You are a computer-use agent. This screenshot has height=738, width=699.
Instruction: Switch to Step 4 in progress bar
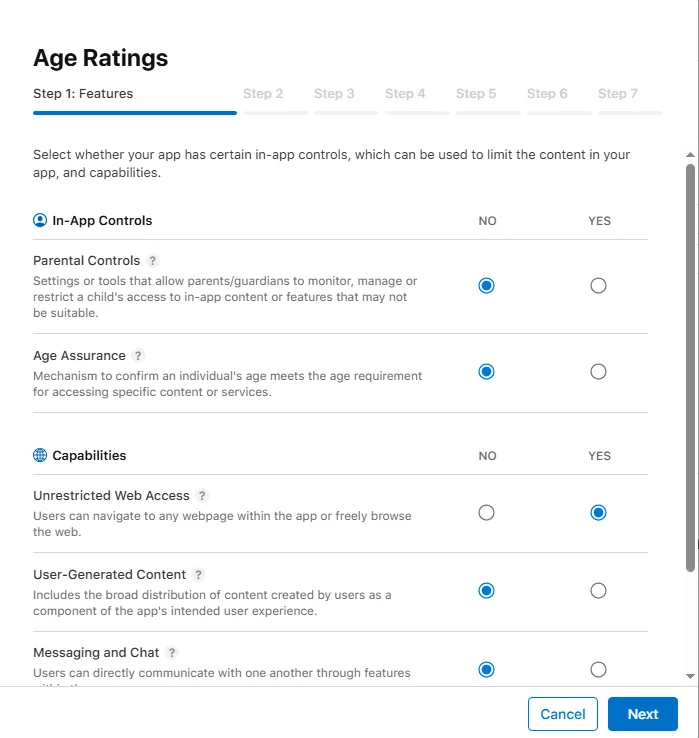(405, 94)
